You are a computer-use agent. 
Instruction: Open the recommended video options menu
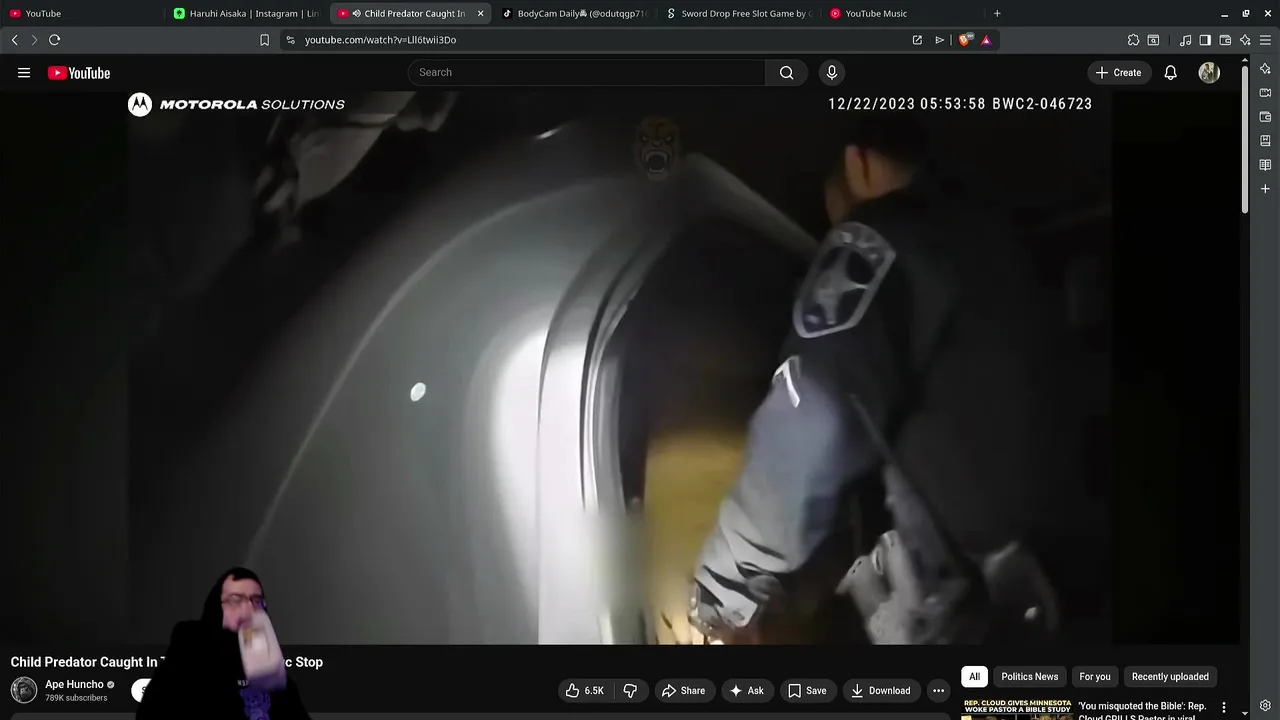click(x=1223, y=708)
